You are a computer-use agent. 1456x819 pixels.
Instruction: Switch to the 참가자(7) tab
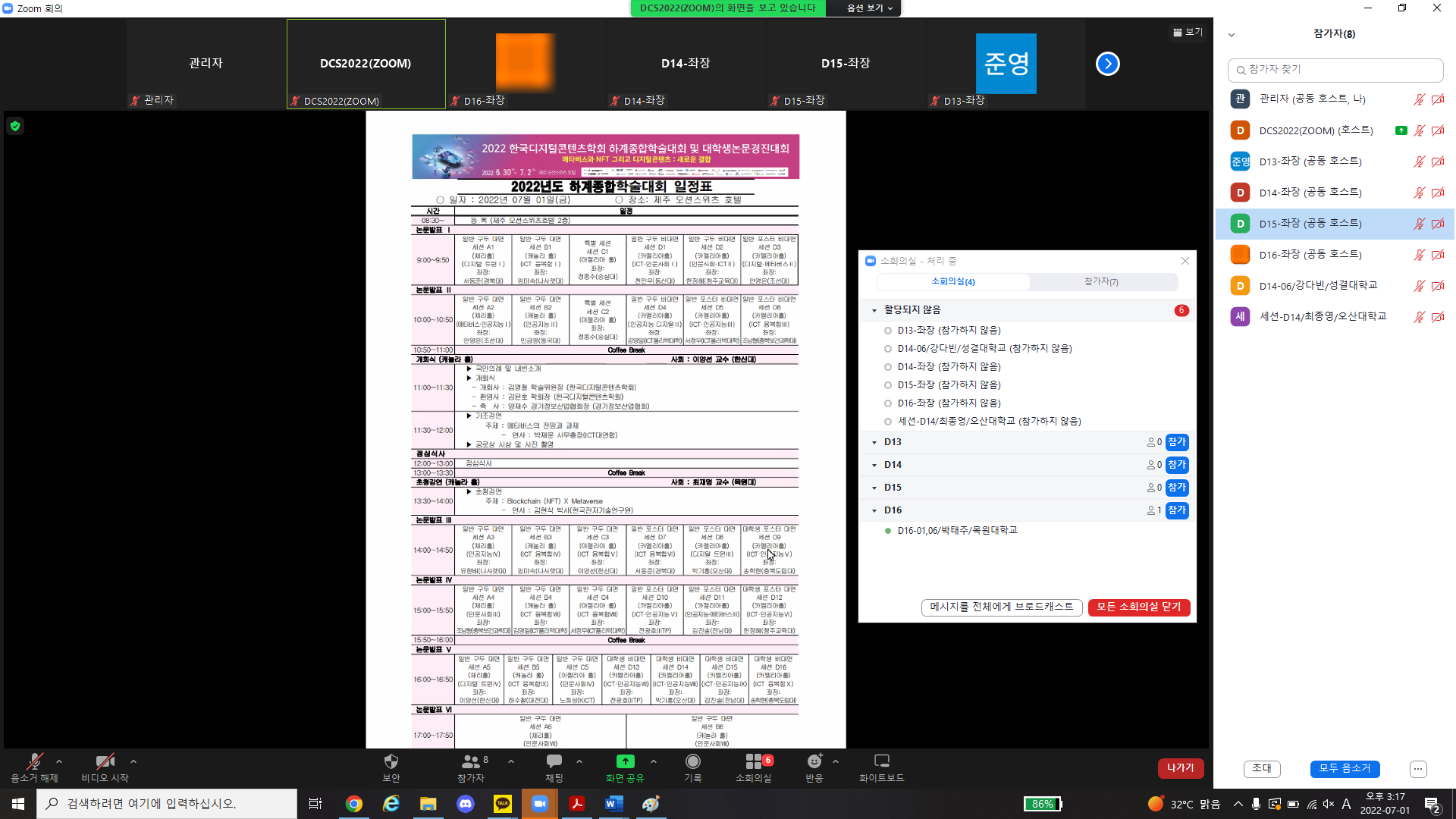pos(1101,282)
